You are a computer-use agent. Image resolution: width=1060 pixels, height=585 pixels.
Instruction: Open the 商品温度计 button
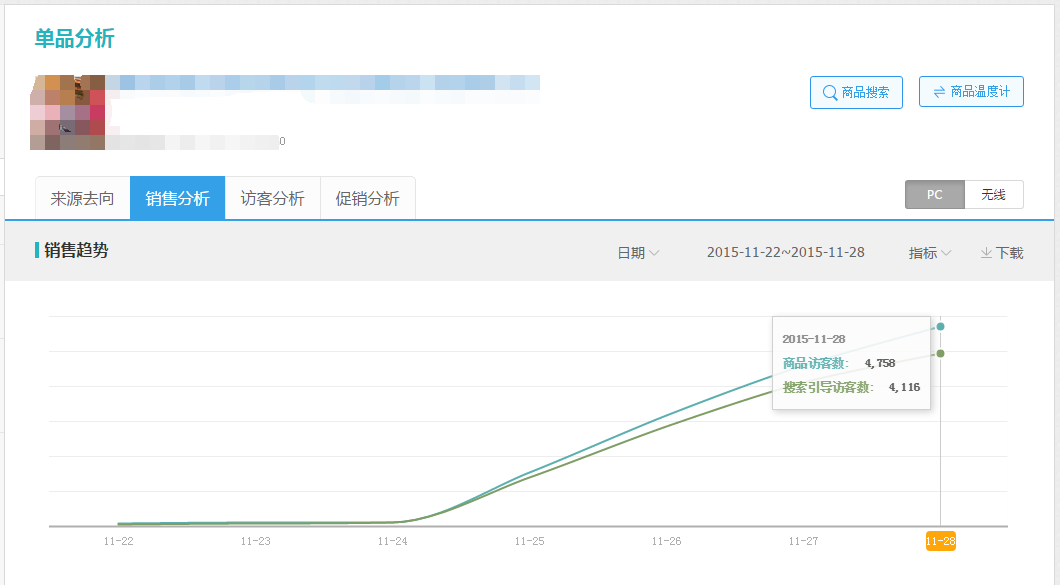[971, 92]
